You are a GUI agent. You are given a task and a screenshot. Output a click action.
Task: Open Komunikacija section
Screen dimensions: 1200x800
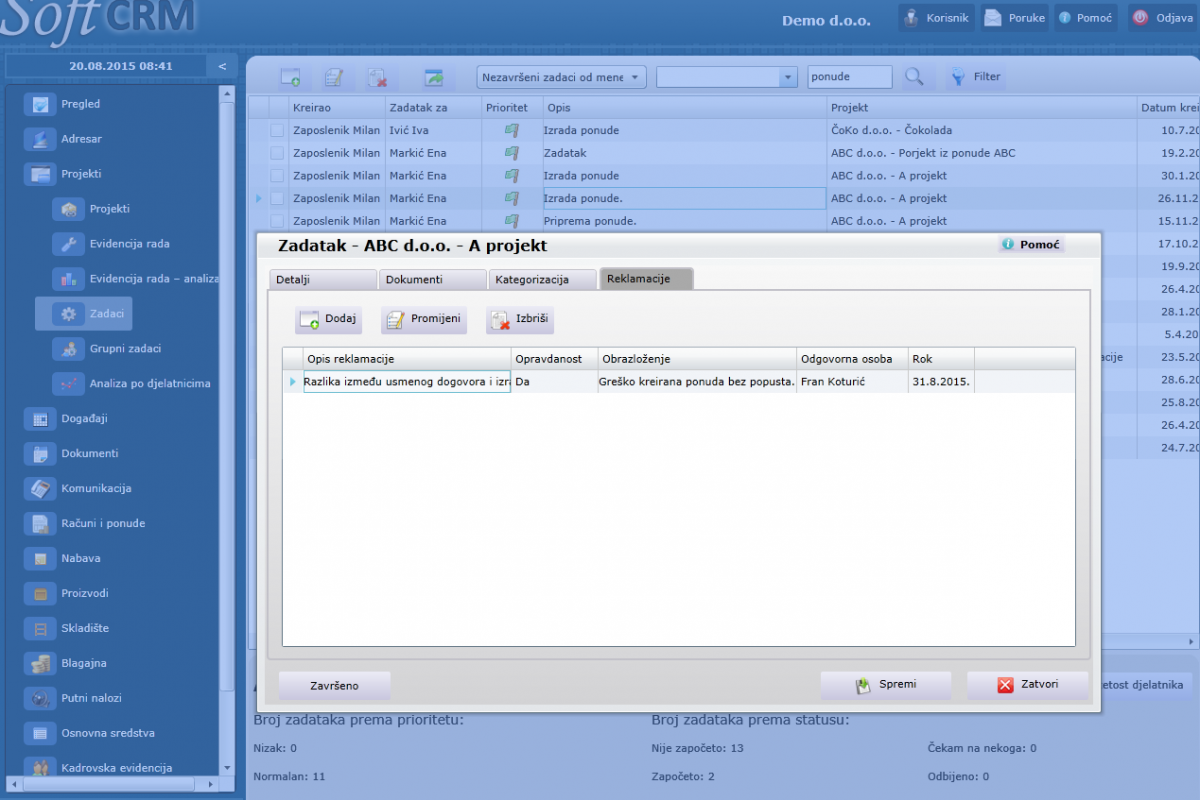(79, 489)
